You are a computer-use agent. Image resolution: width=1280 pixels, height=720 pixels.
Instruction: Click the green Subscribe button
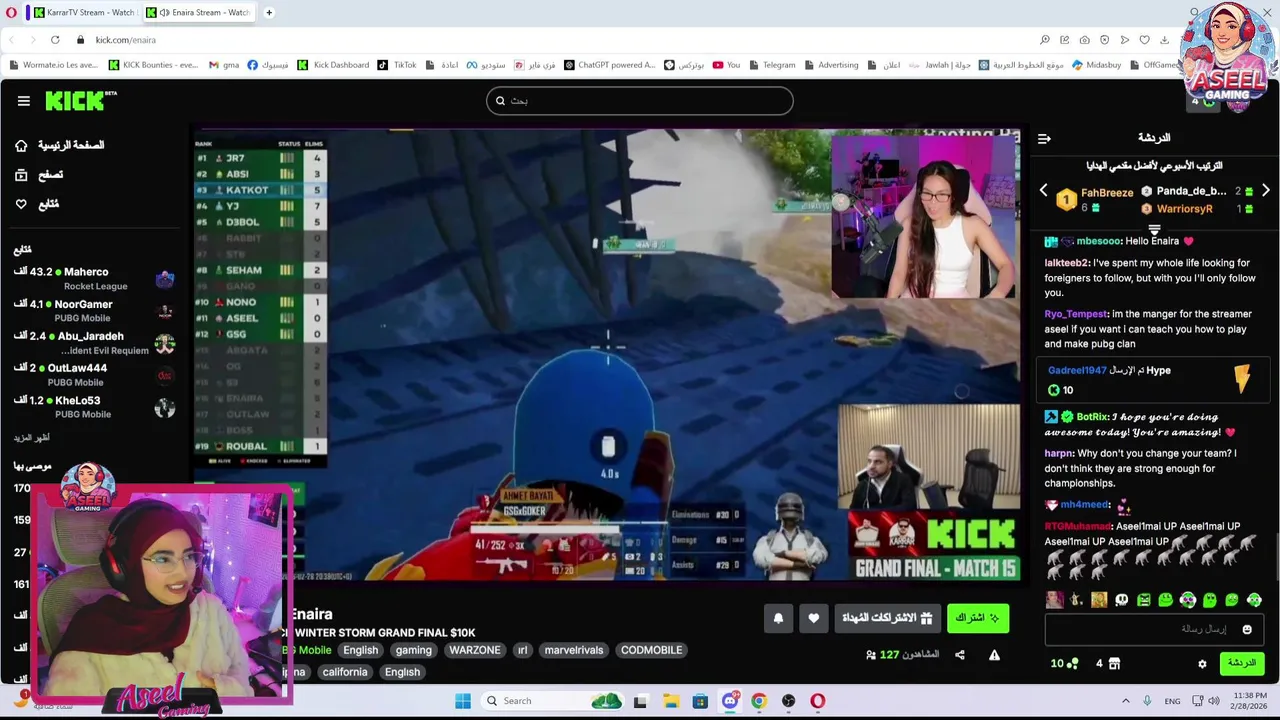[x=978, y=618]
